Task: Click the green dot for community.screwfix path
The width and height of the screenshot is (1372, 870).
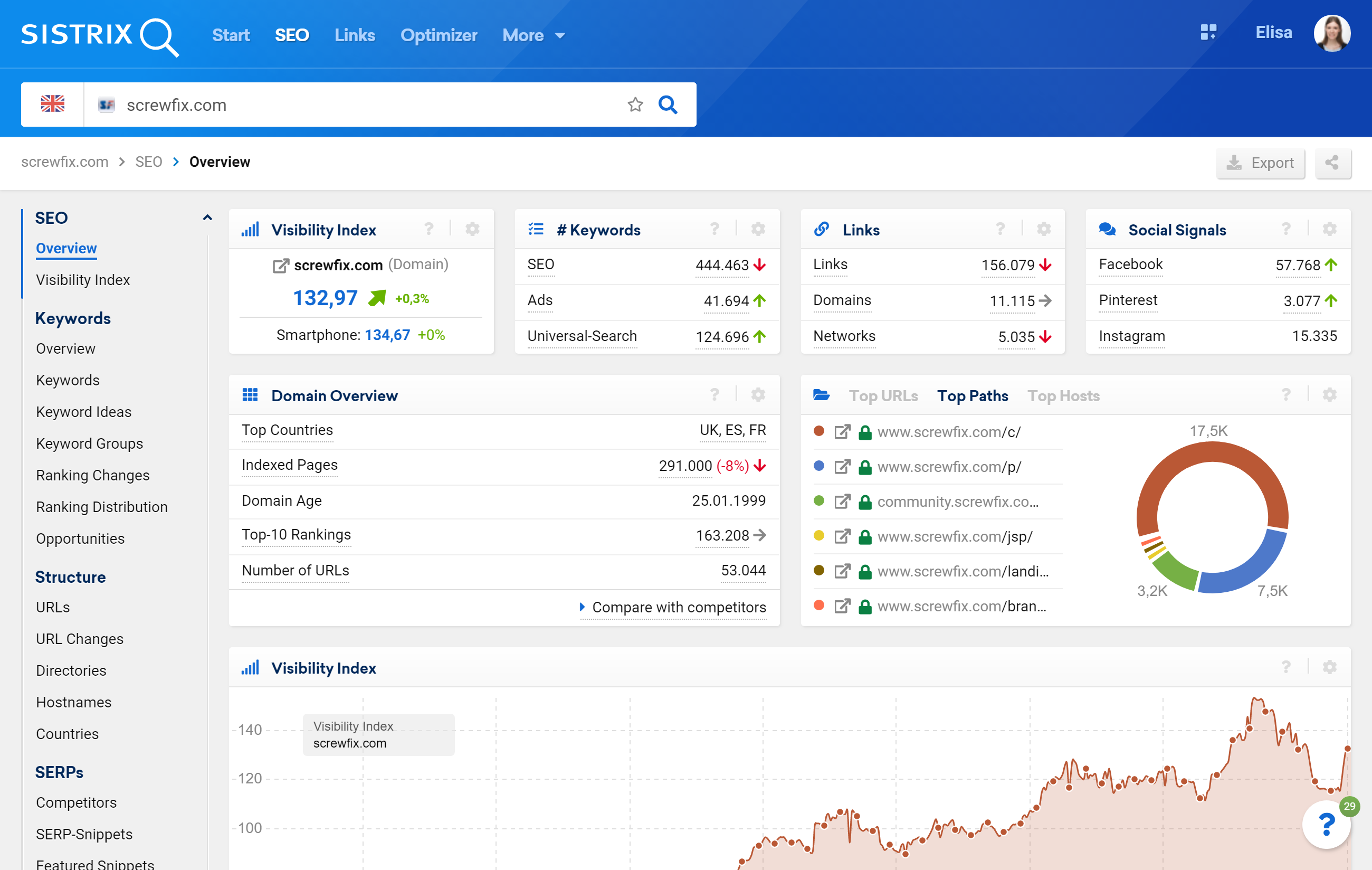Action: pos(819,500)
